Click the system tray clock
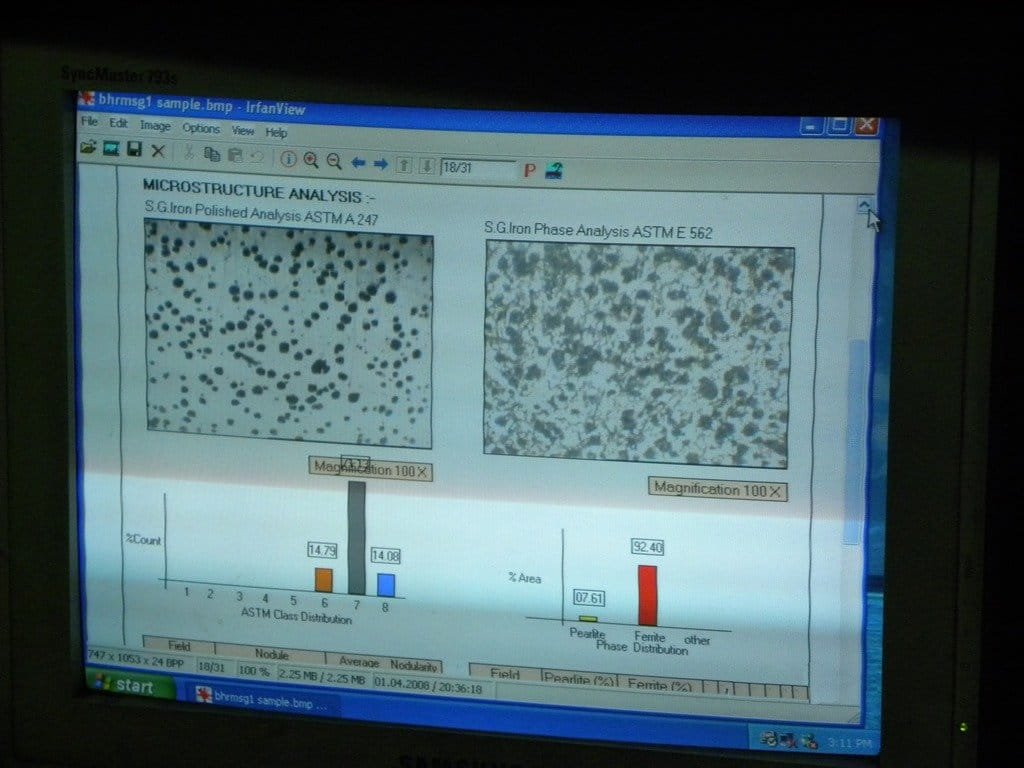The width and height of the screenshot is (1024, 768). (x=849, y=743)
